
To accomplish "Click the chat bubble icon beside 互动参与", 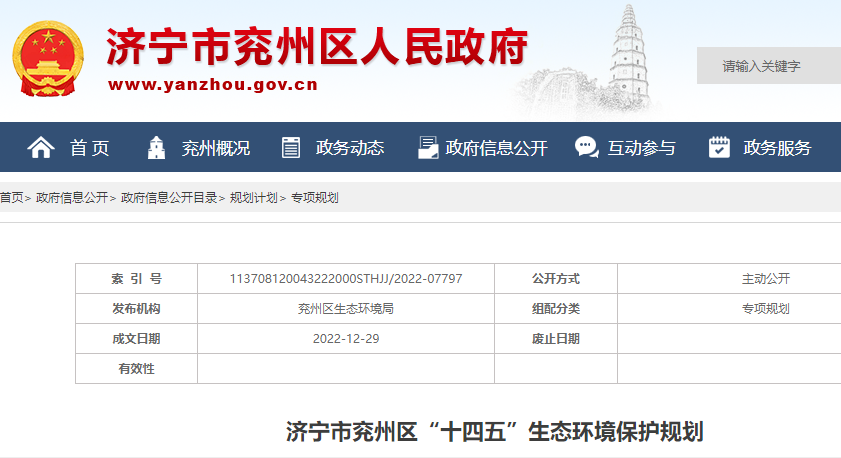I will click(586, 148).
